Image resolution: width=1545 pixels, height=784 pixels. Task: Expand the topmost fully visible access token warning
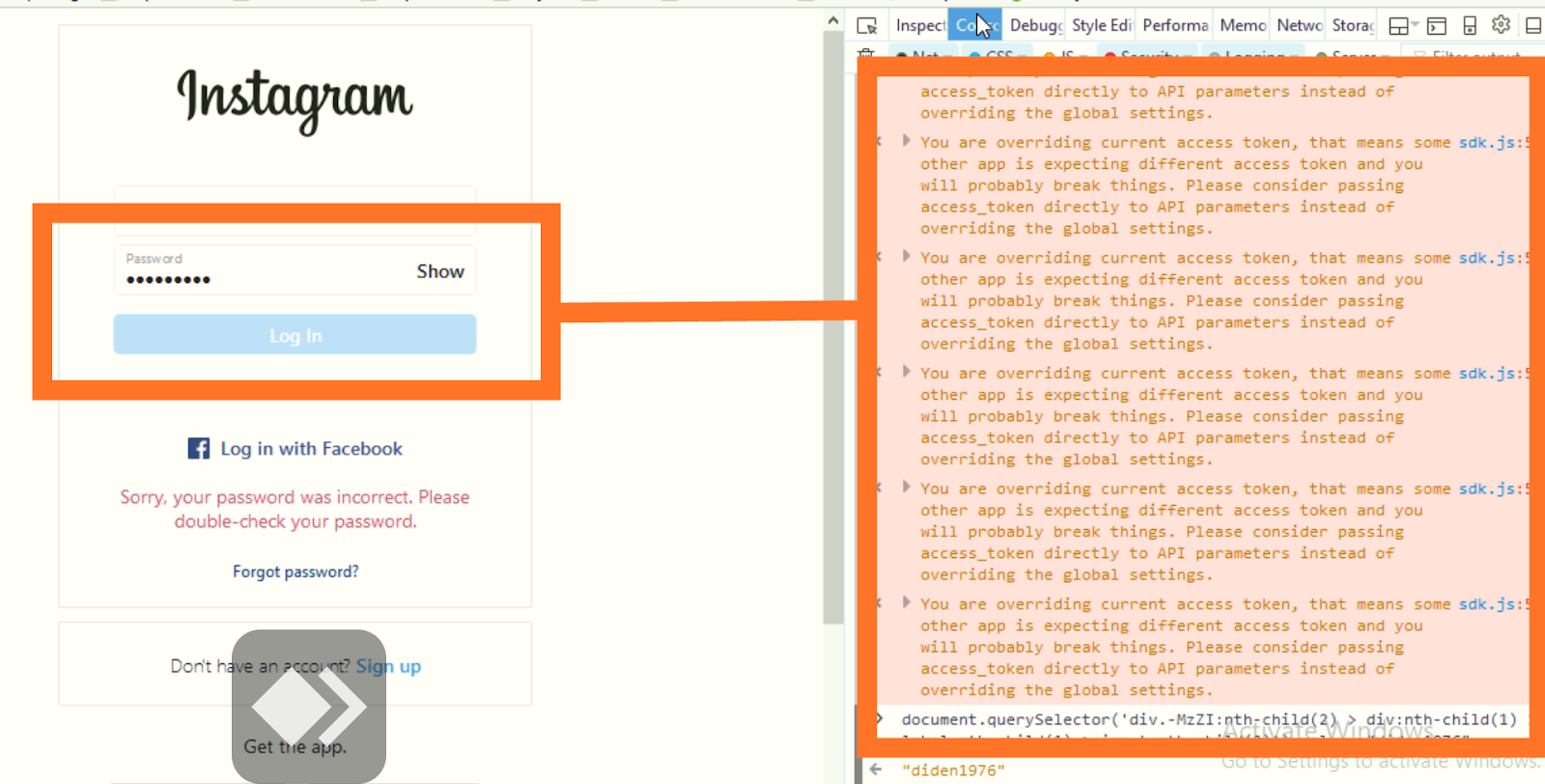click(906, 141)
